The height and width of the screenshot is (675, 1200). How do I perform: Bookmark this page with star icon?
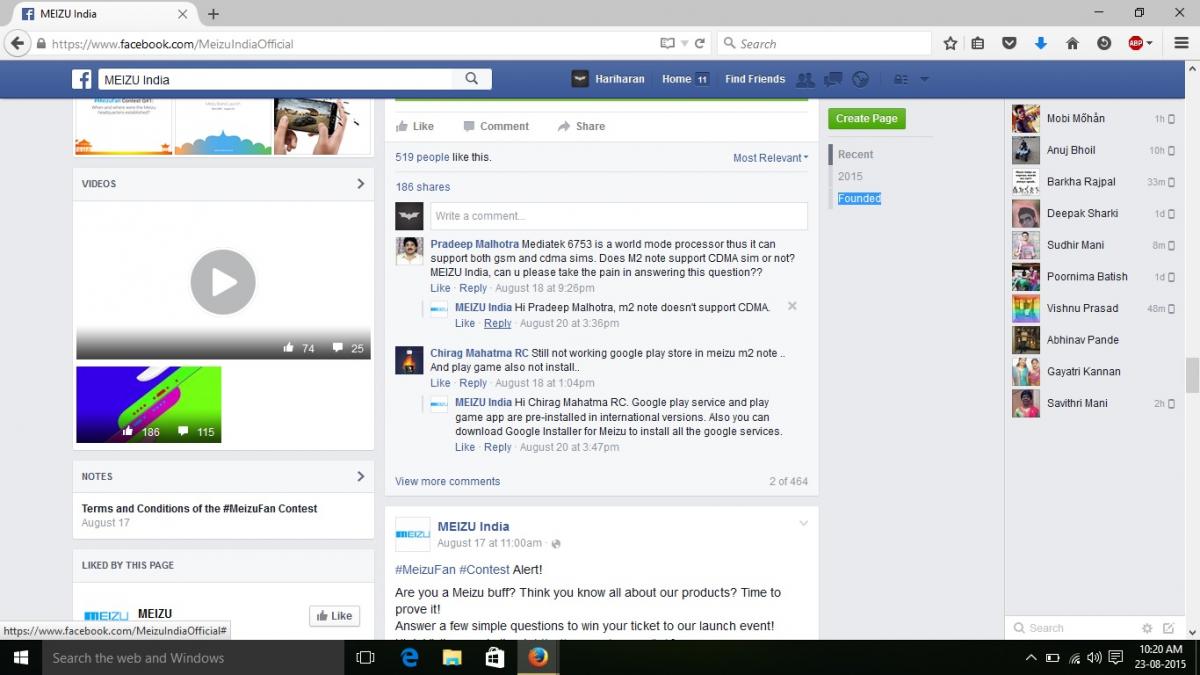click(950, 44)
